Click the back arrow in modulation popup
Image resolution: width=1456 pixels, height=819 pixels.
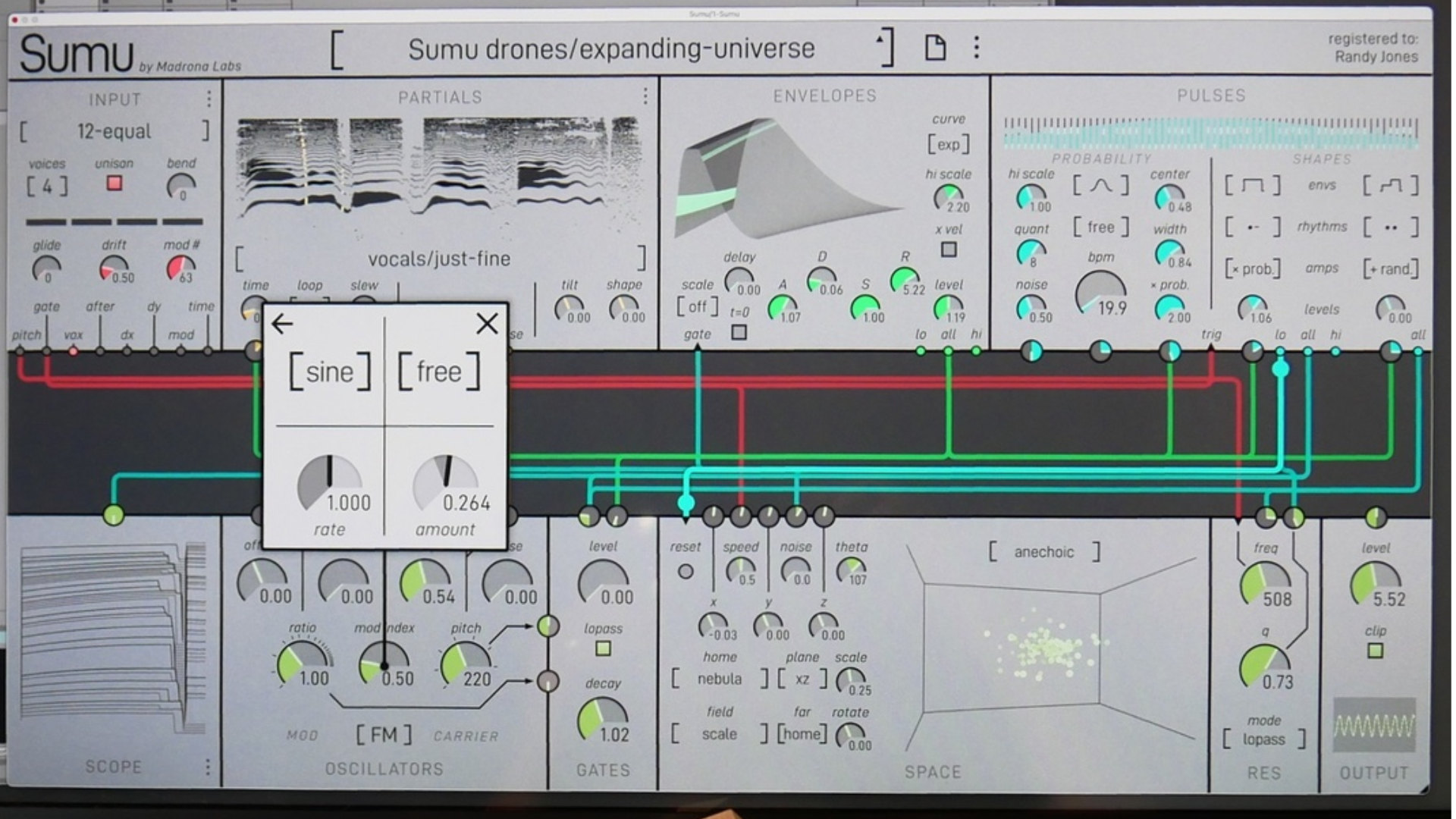[x=282, y=324]
